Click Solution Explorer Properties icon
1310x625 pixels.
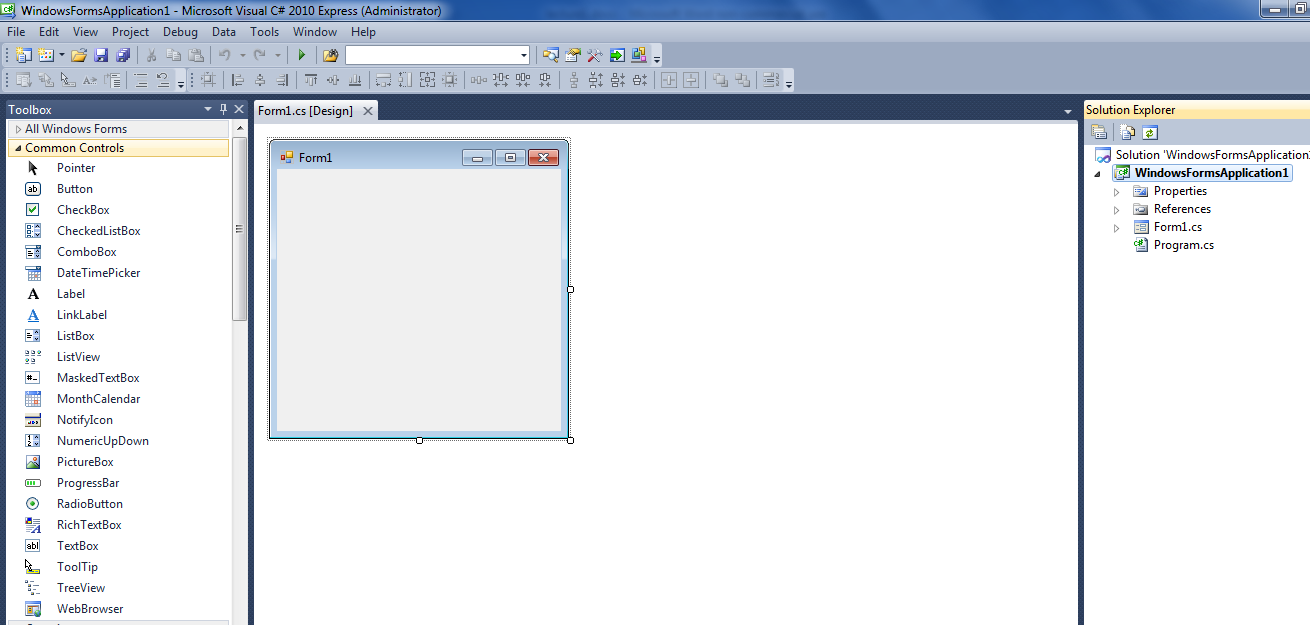(x=1099, y=132)
